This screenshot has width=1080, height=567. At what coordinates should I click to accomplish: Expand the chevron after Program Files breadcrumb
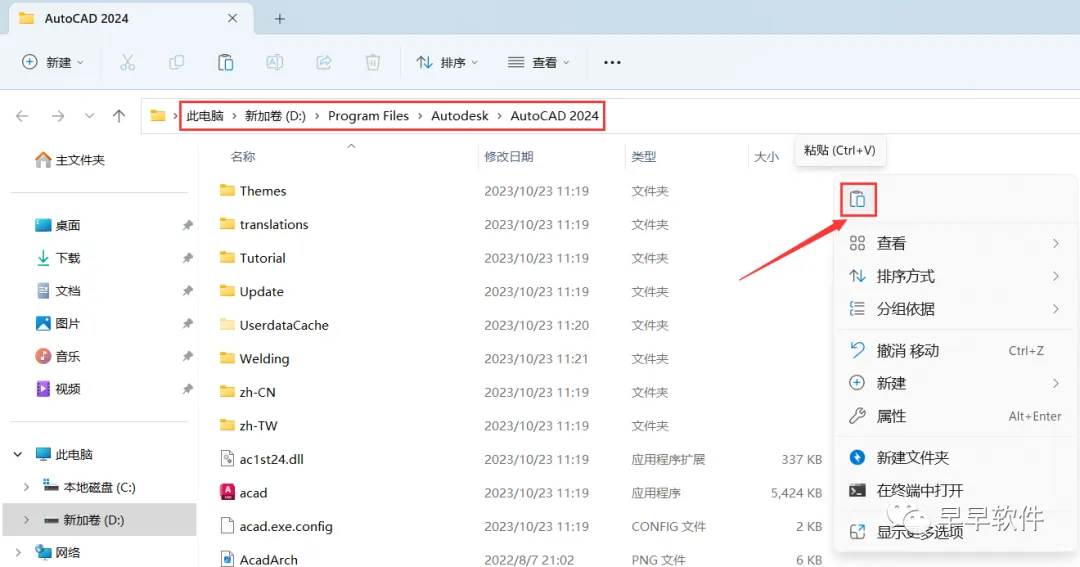tap(420, 116)
